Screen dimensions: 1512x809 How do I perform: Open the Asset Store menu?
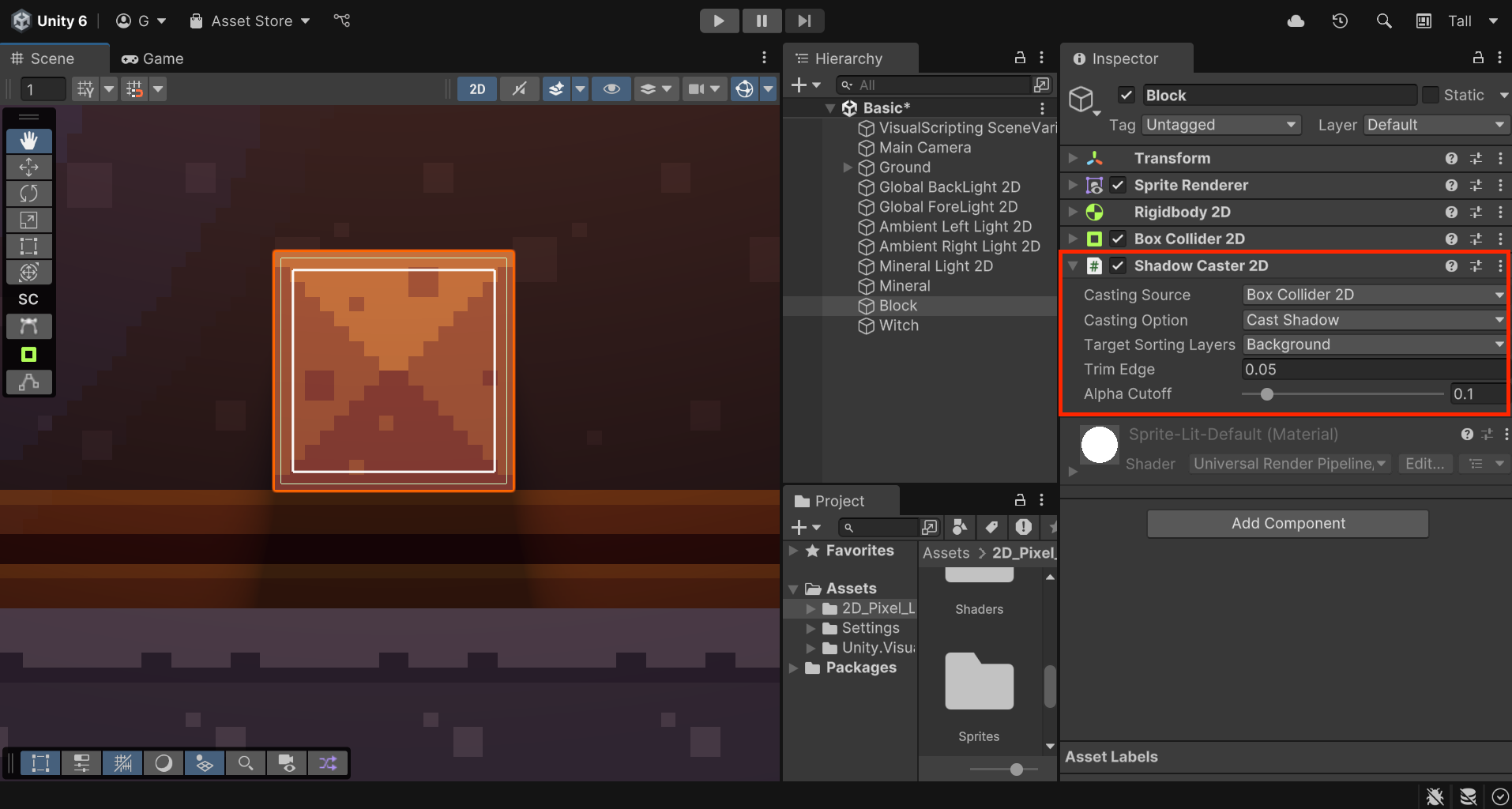pos(250,21)
